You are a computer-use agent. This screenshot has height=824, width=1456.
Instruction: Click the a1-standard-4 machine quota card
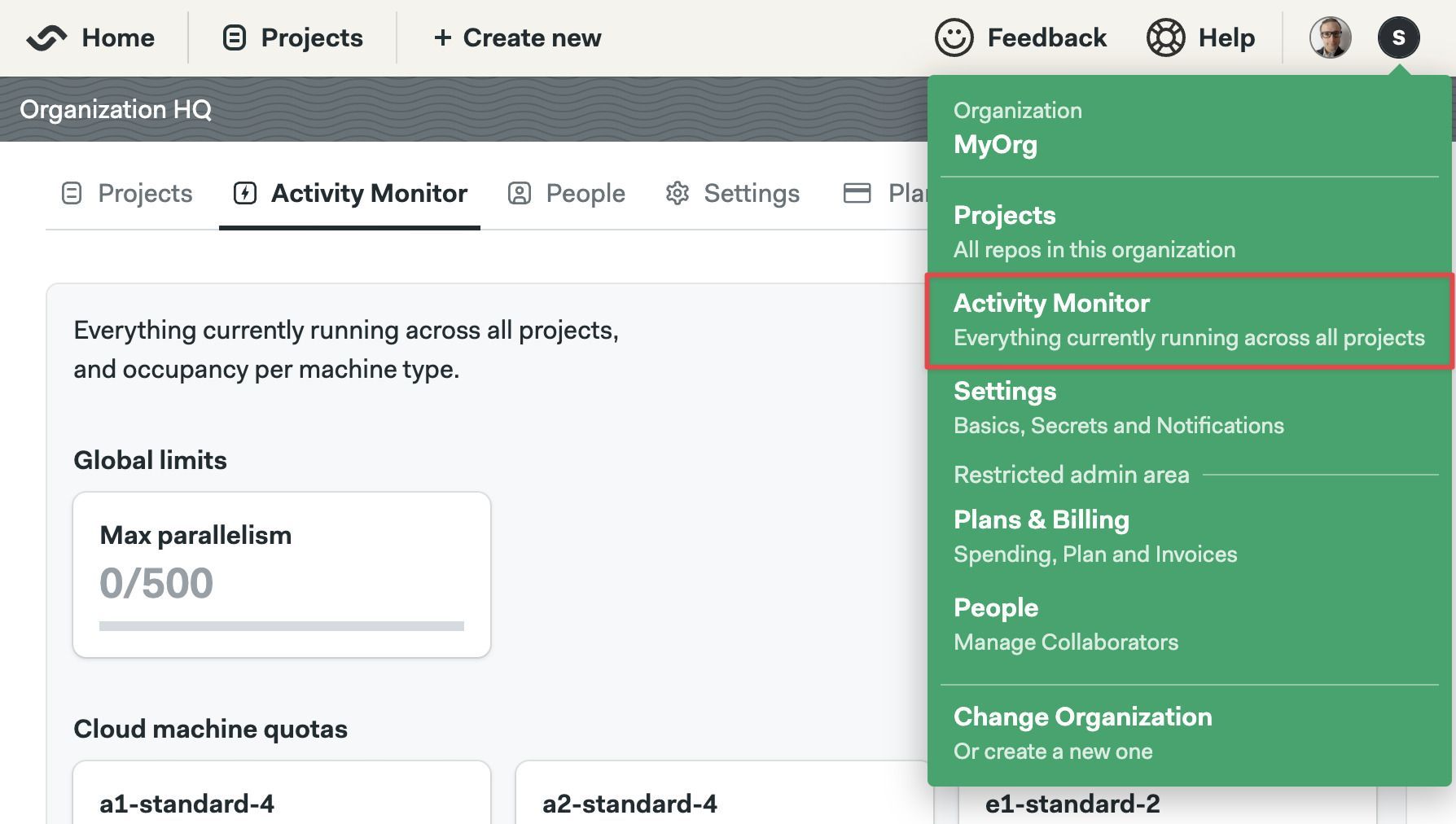282,792
